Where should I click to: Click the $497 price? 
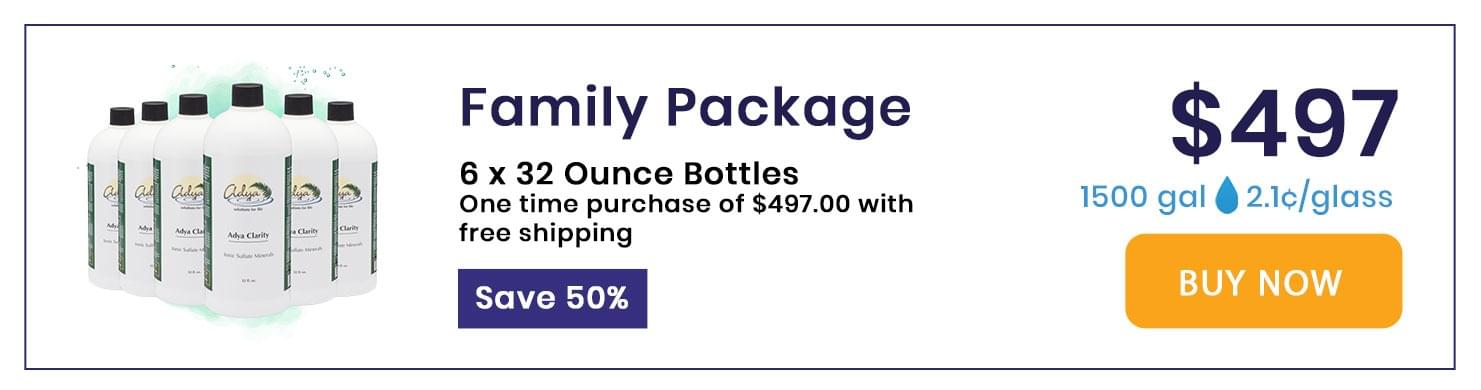(x=1285, y=126)
